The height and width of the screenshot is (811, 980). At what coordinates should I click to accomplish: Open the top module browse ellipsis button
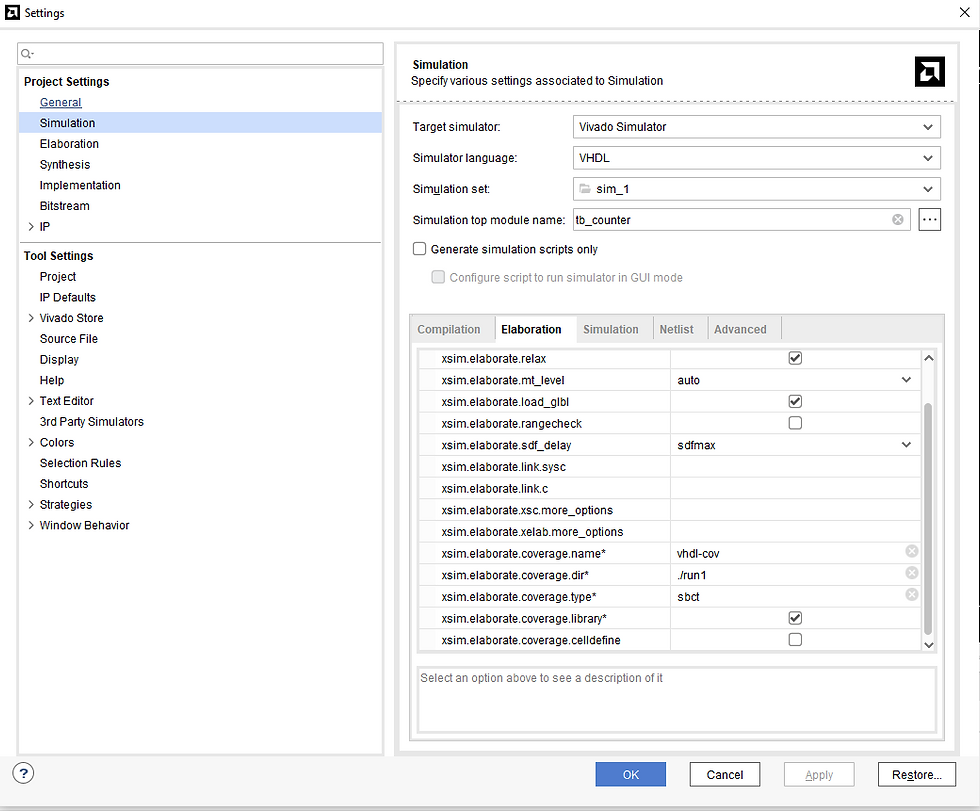click(x=929, y=219)
